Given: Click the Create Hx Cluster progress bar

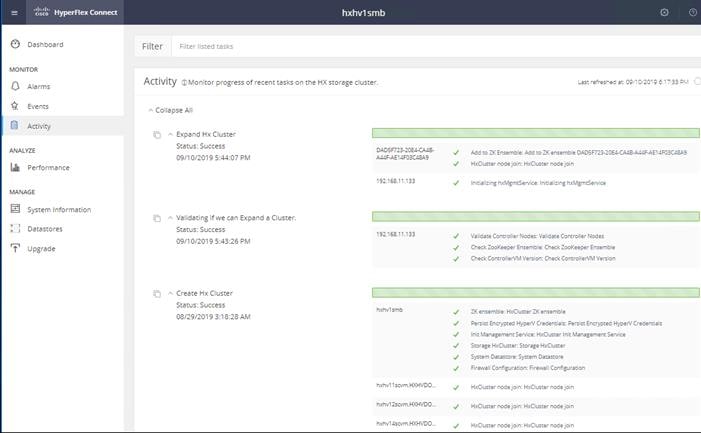Looking at the screenshot, I should click(x=536, y=292).
